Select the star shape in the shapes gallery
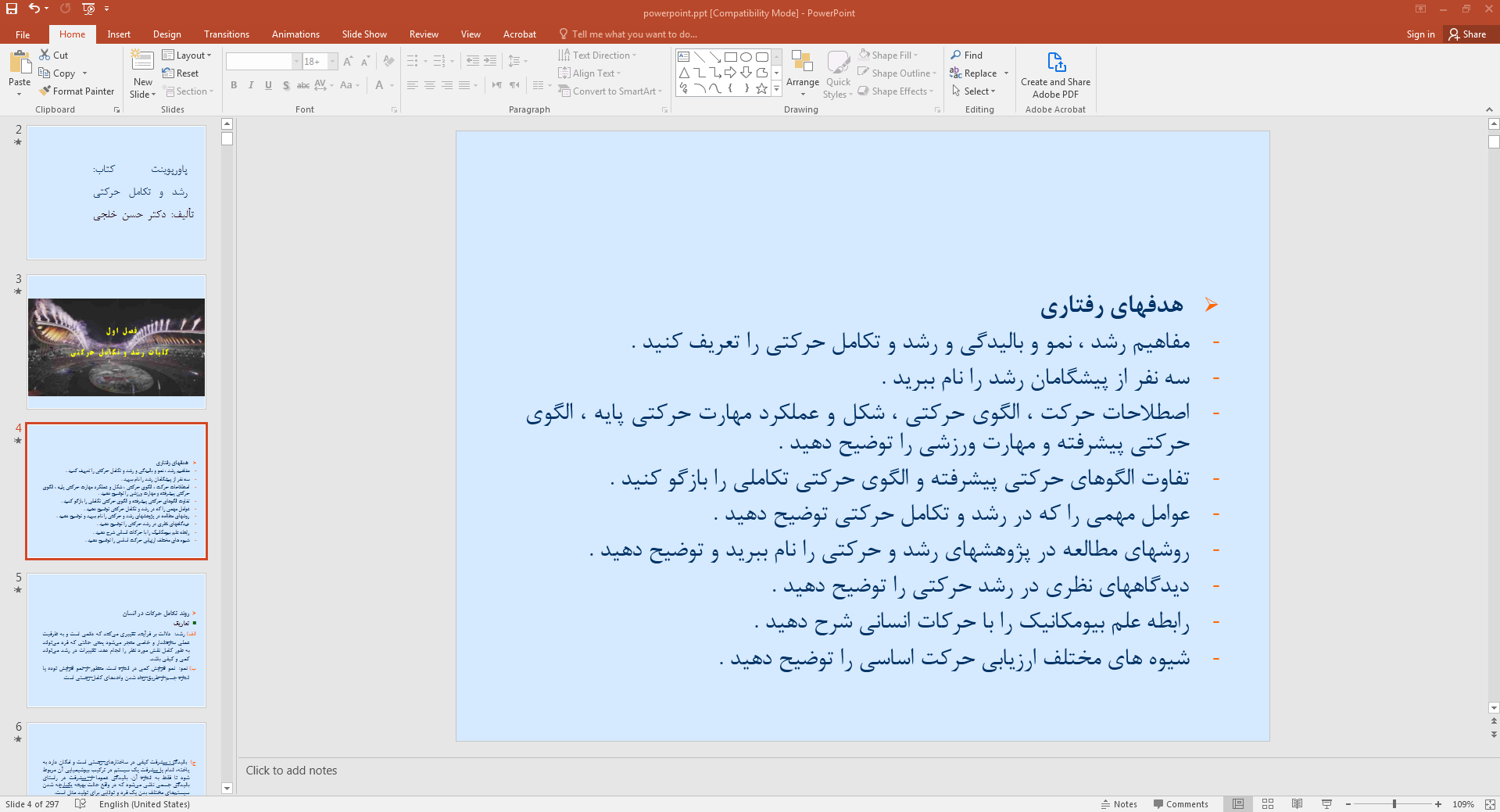The height and width of the screenshot is (812, 1500). click(x=762, y=88)
